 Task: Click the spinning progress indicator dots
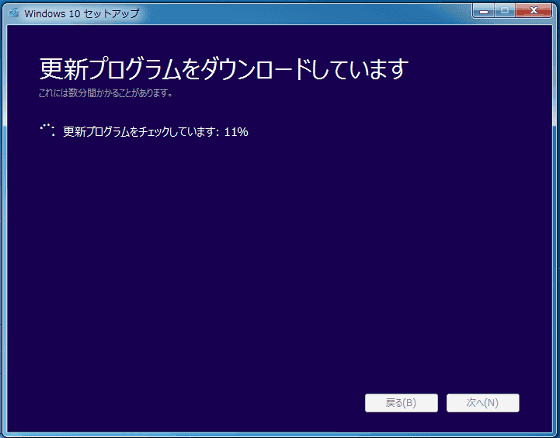point(48,130)
